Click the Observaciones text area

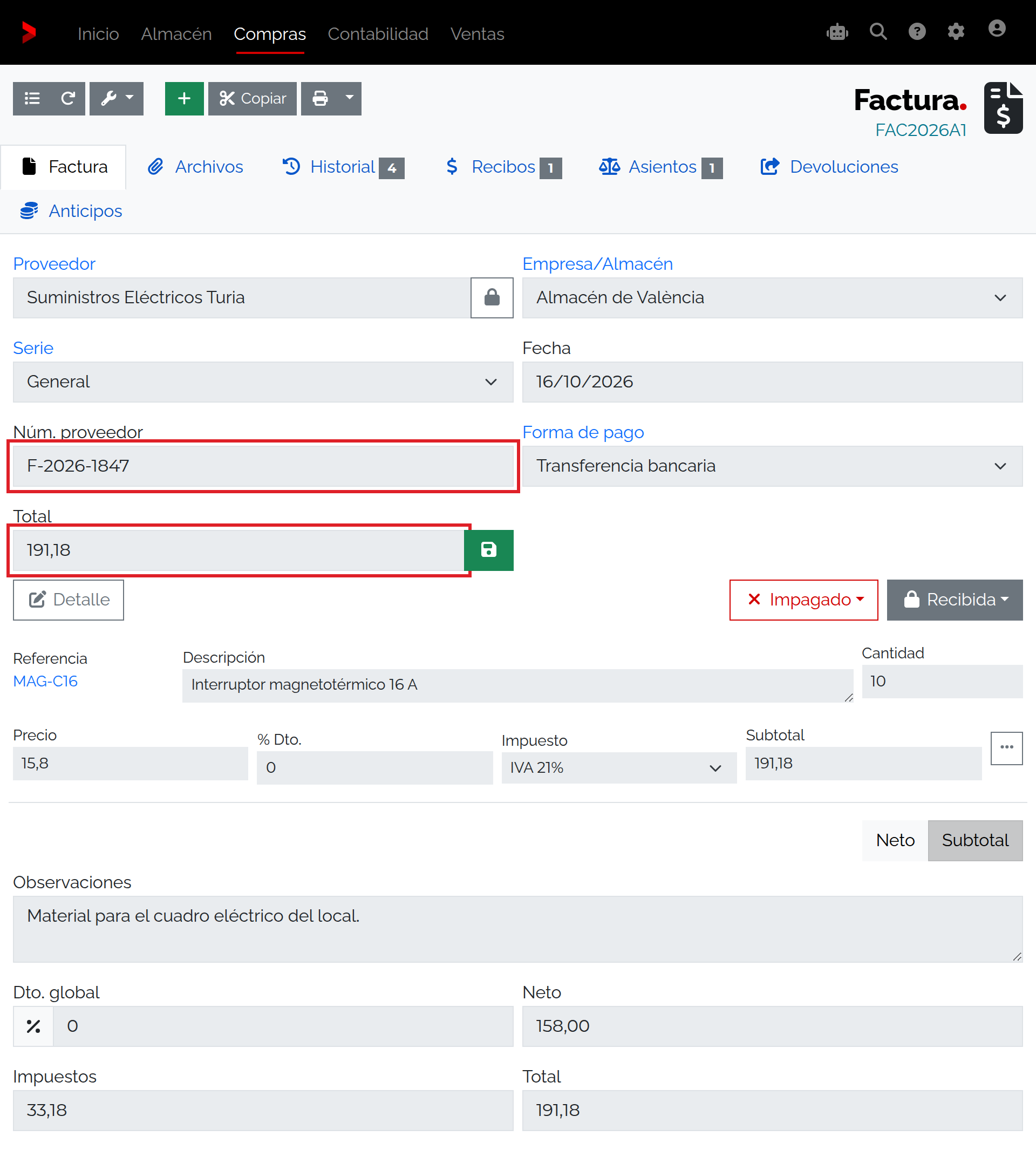pyautogui.click(x=517, y=929)
